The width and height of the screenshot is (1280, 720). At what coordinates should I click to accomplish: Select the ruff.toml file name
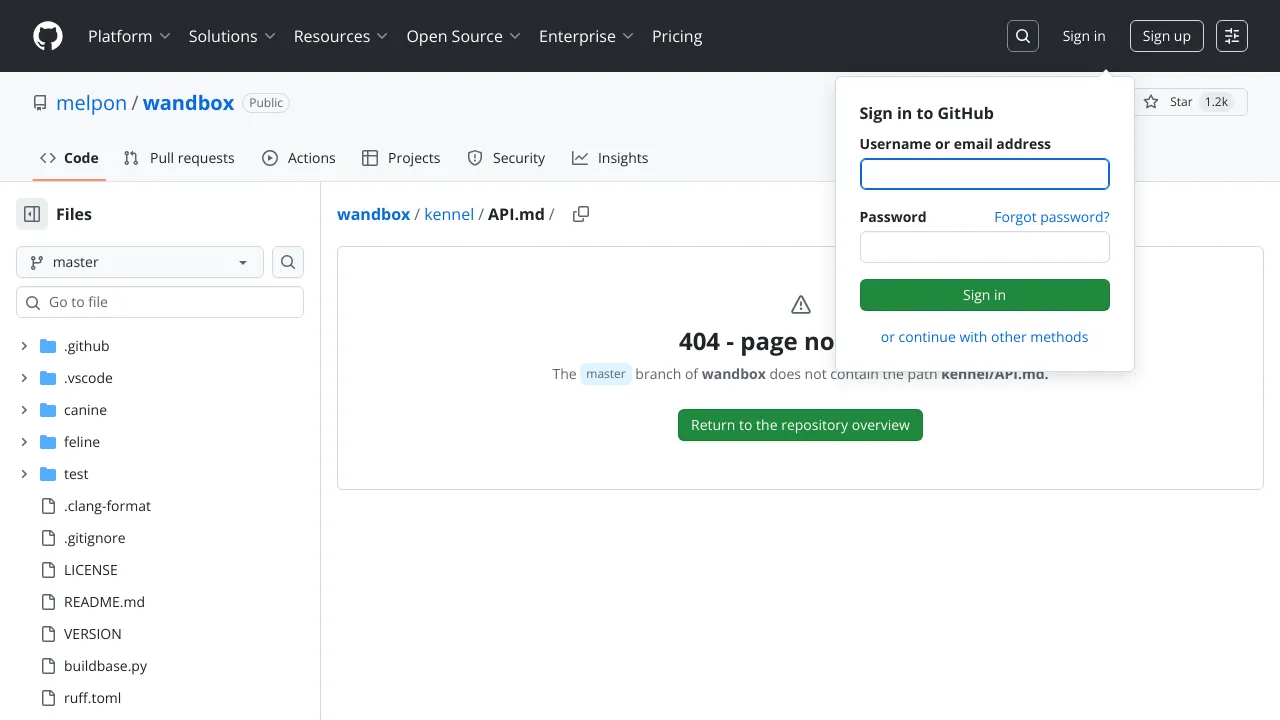(x=92, y=698)
